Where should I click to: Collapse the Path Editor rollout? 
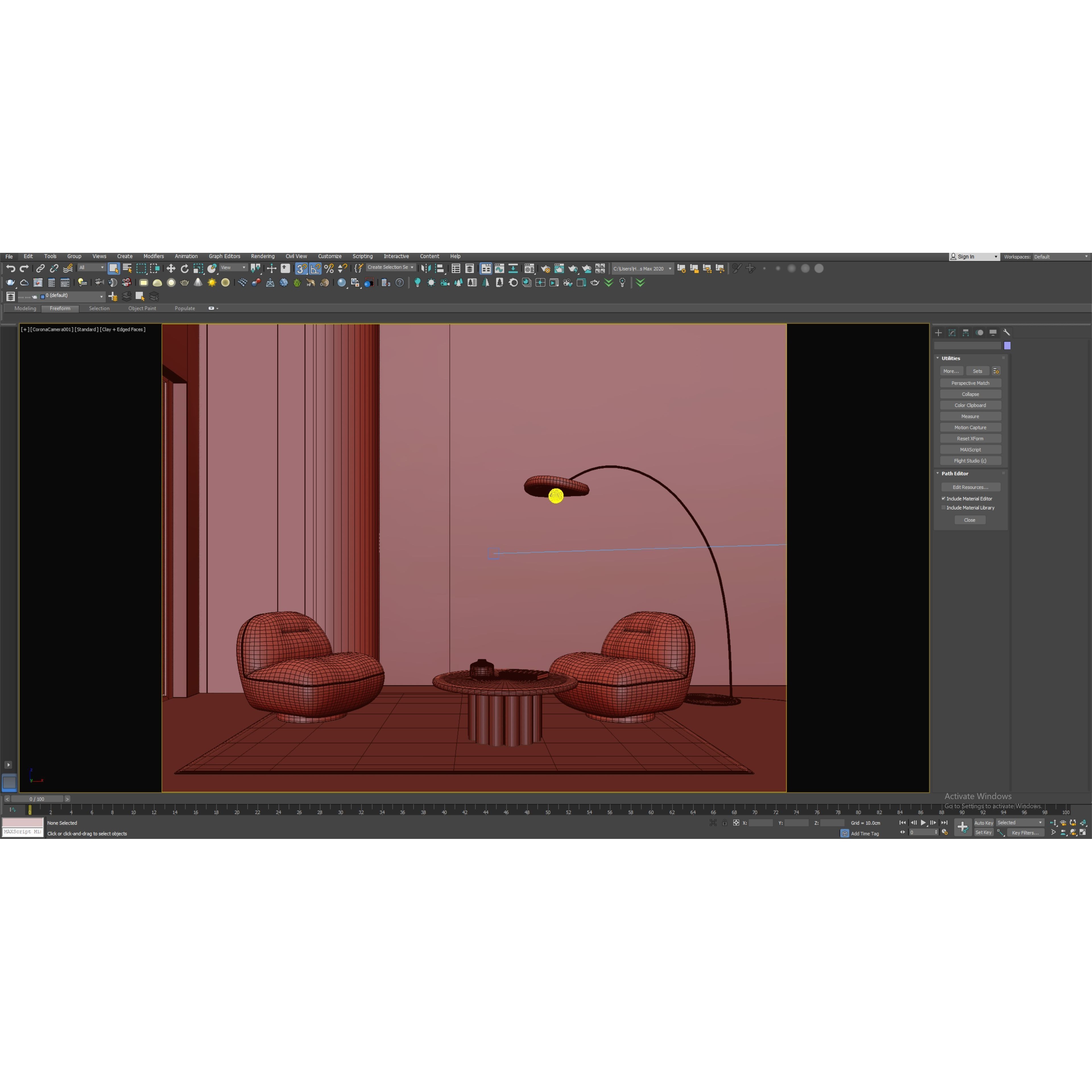pos(937,474)
